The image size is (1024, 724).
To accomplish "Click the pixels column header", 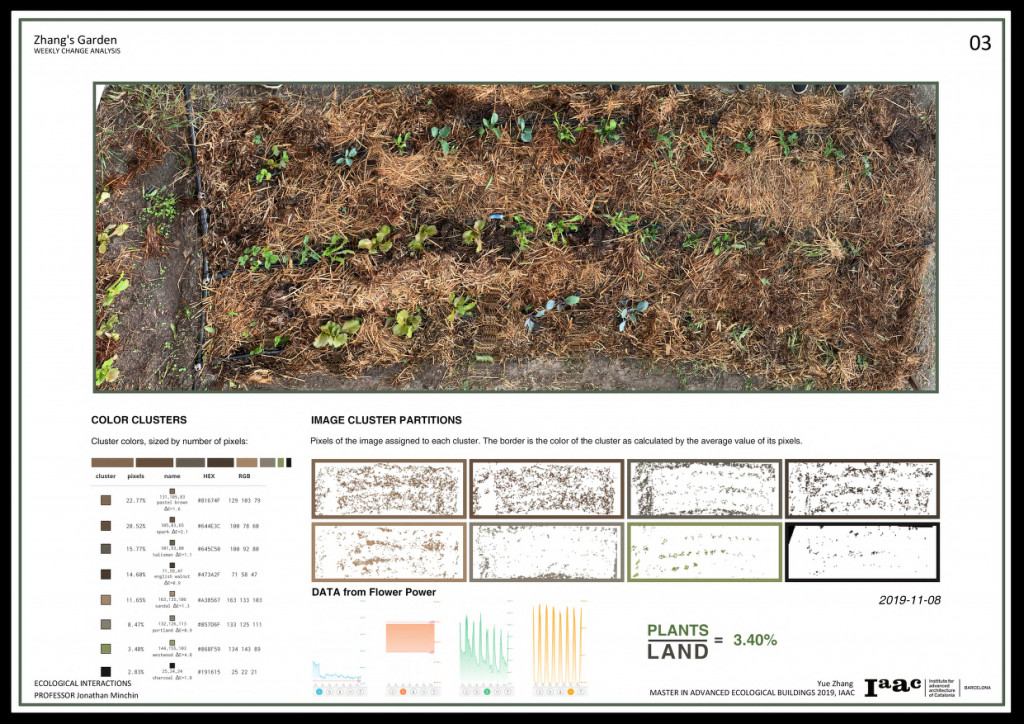I will coord(136,477).
